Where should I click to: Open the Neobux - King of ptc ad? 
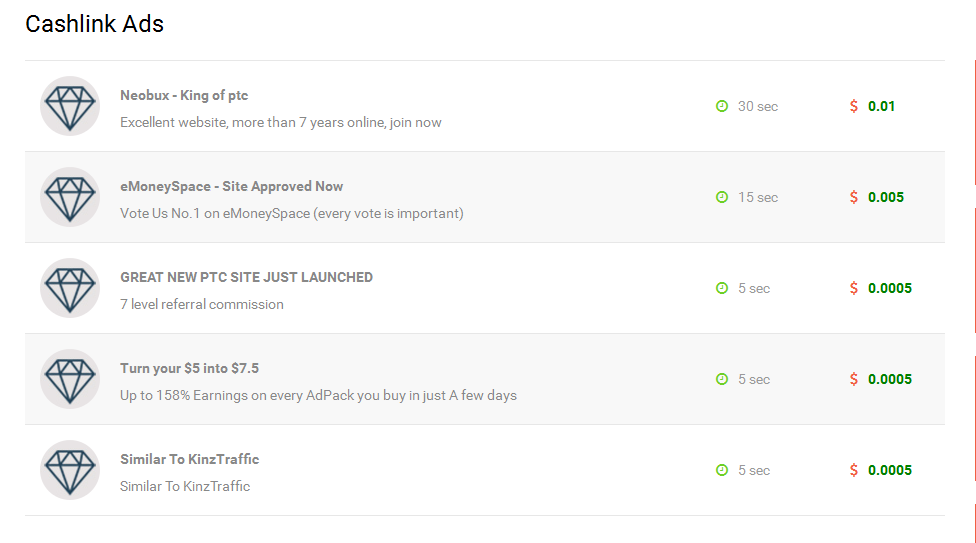coord(184,96)
